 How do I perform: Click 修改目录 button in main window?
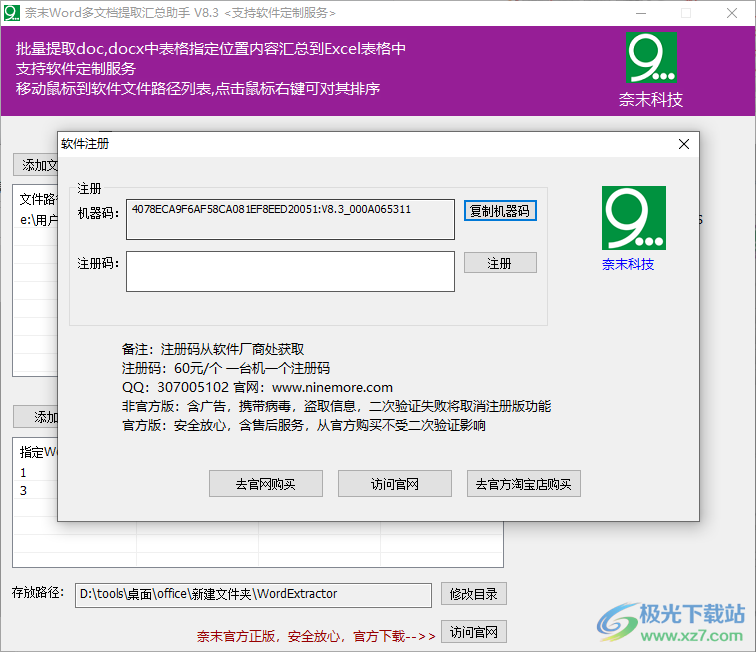click(473, 594)
